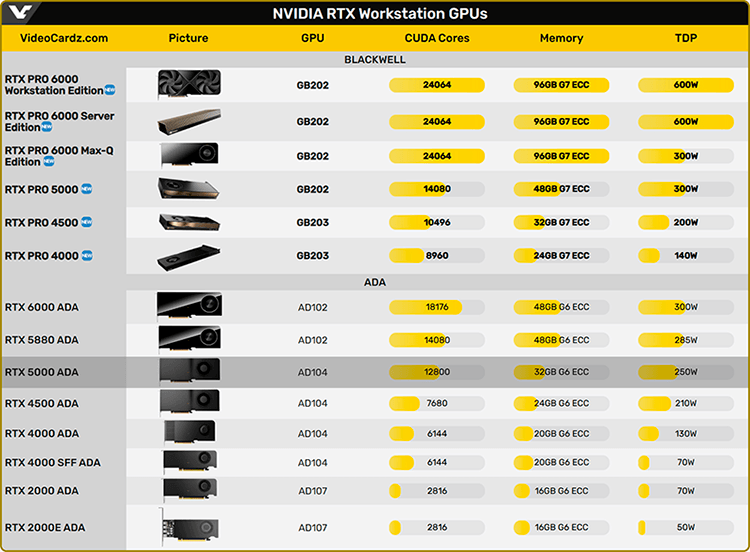Open the RTX PRO 6000 Server Edition card picture

[x=189, y=121]
